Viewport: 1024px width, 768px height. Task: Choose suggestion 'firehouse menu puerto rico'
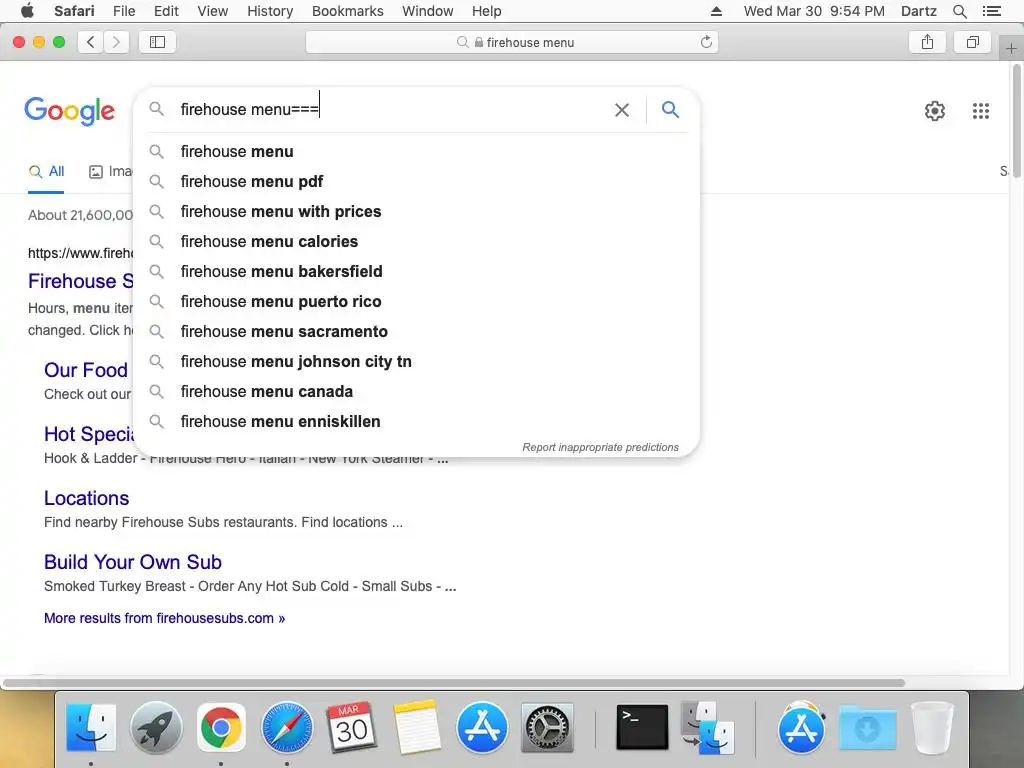coord(418,302)
